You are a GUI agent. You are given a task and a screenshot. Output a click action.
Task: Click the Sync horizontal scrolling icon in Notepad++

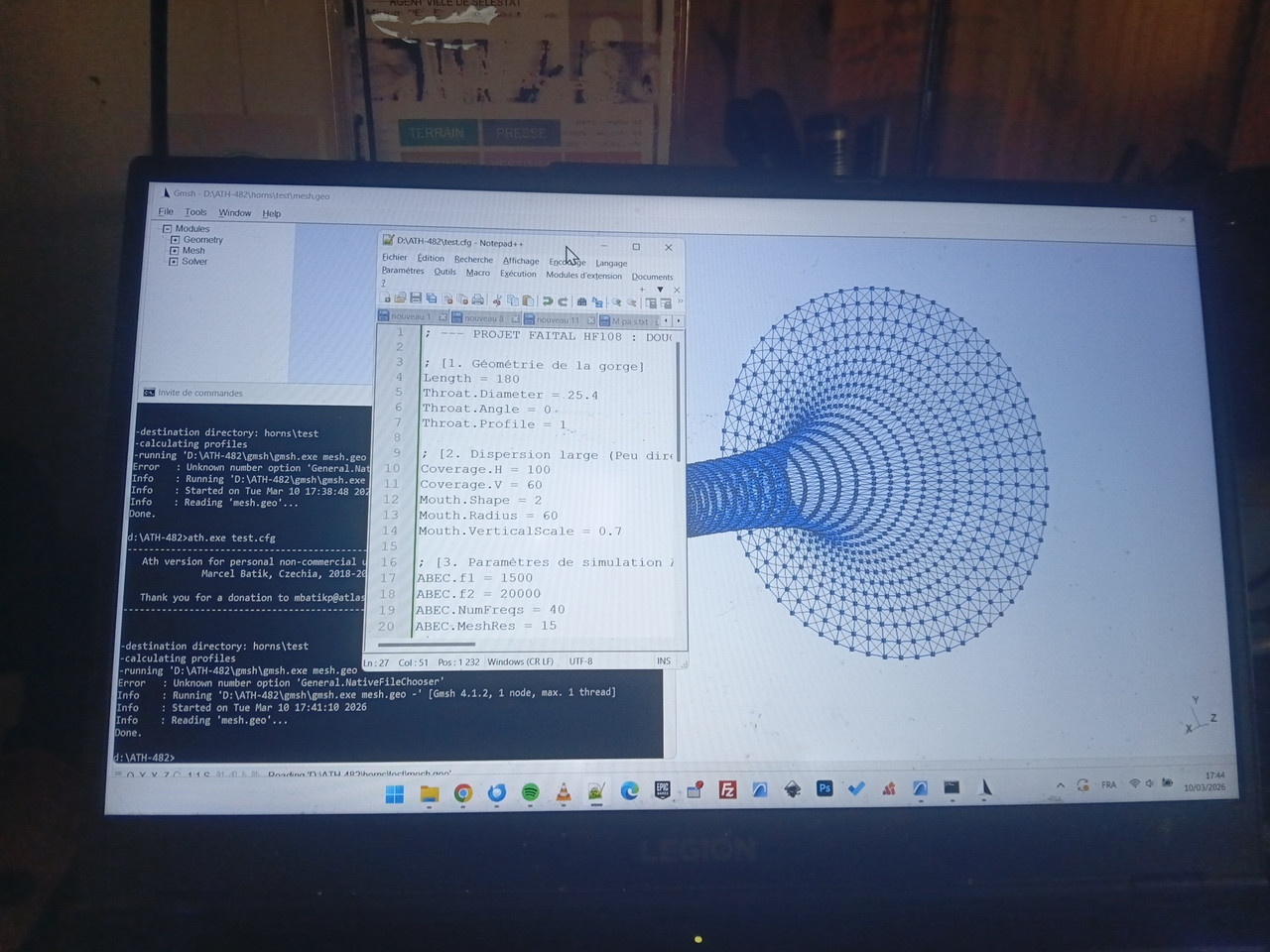coord(666,303)
